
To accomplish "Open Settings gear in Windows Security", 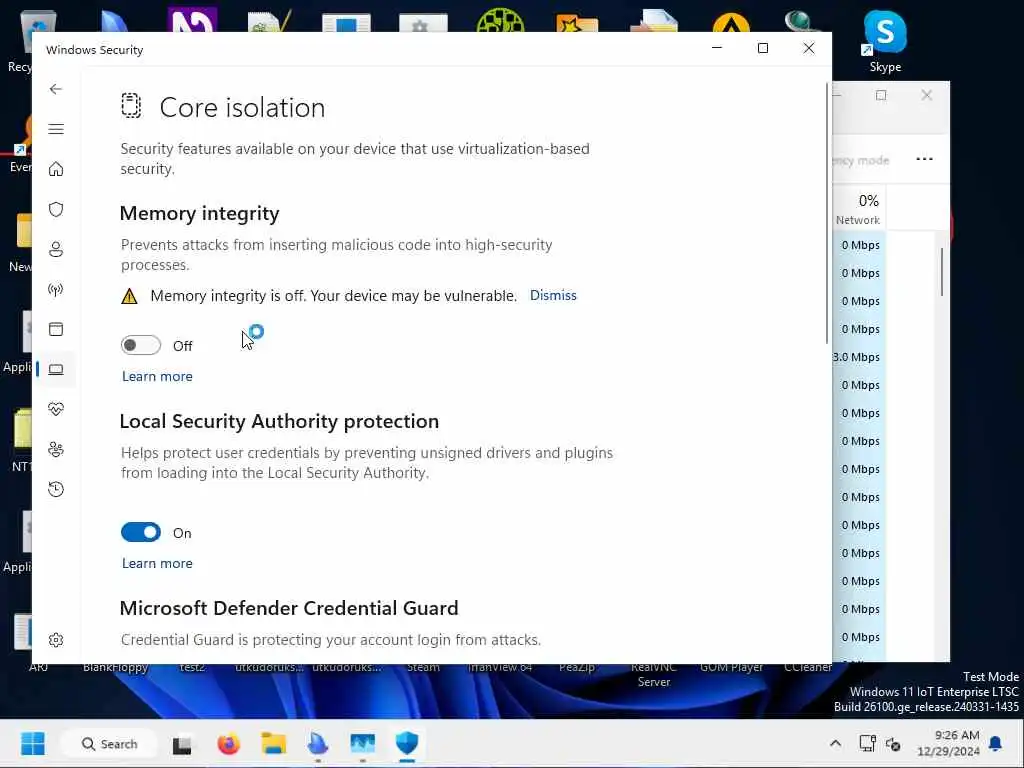I will coord(56,640).
